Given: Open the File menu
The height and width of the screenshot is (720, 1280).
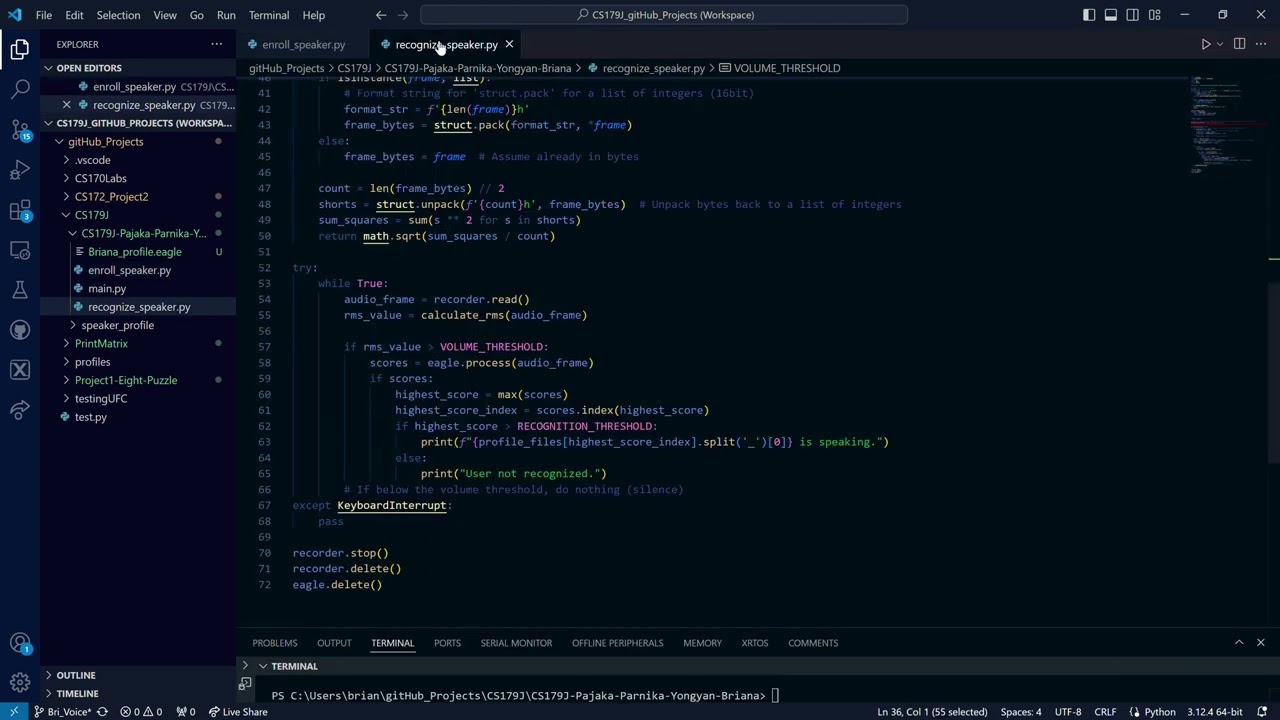Looking at the screenshot, I should click(44, 15).
